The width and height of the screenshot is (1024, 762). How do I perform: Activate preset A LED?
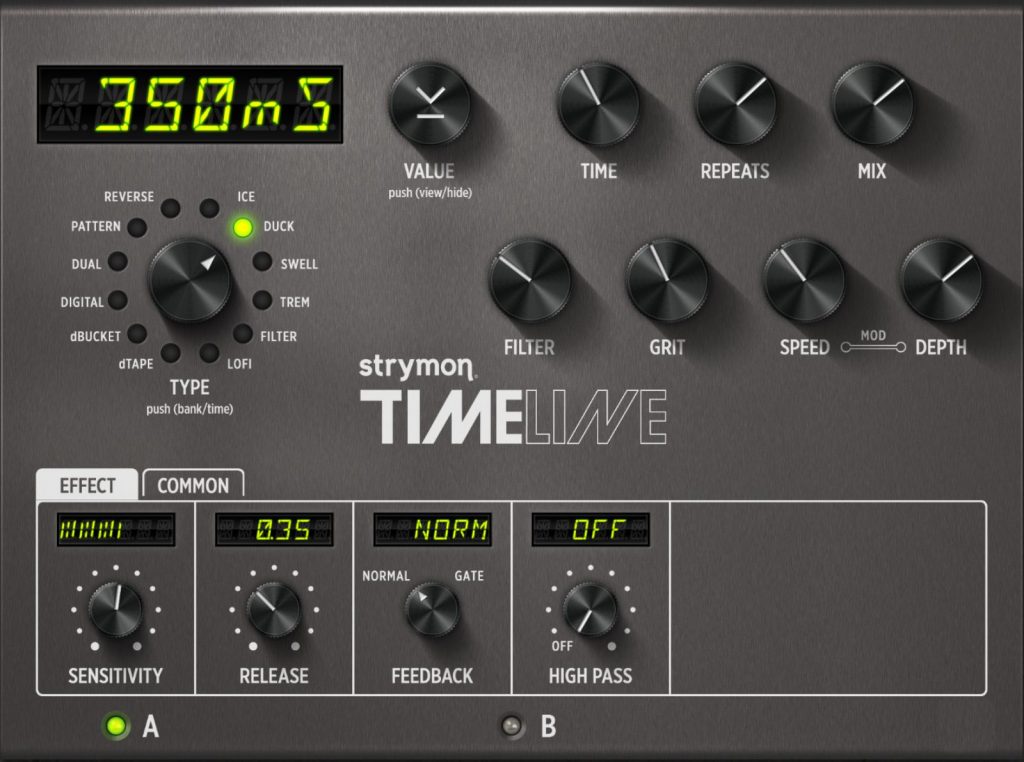coord(116,726)
